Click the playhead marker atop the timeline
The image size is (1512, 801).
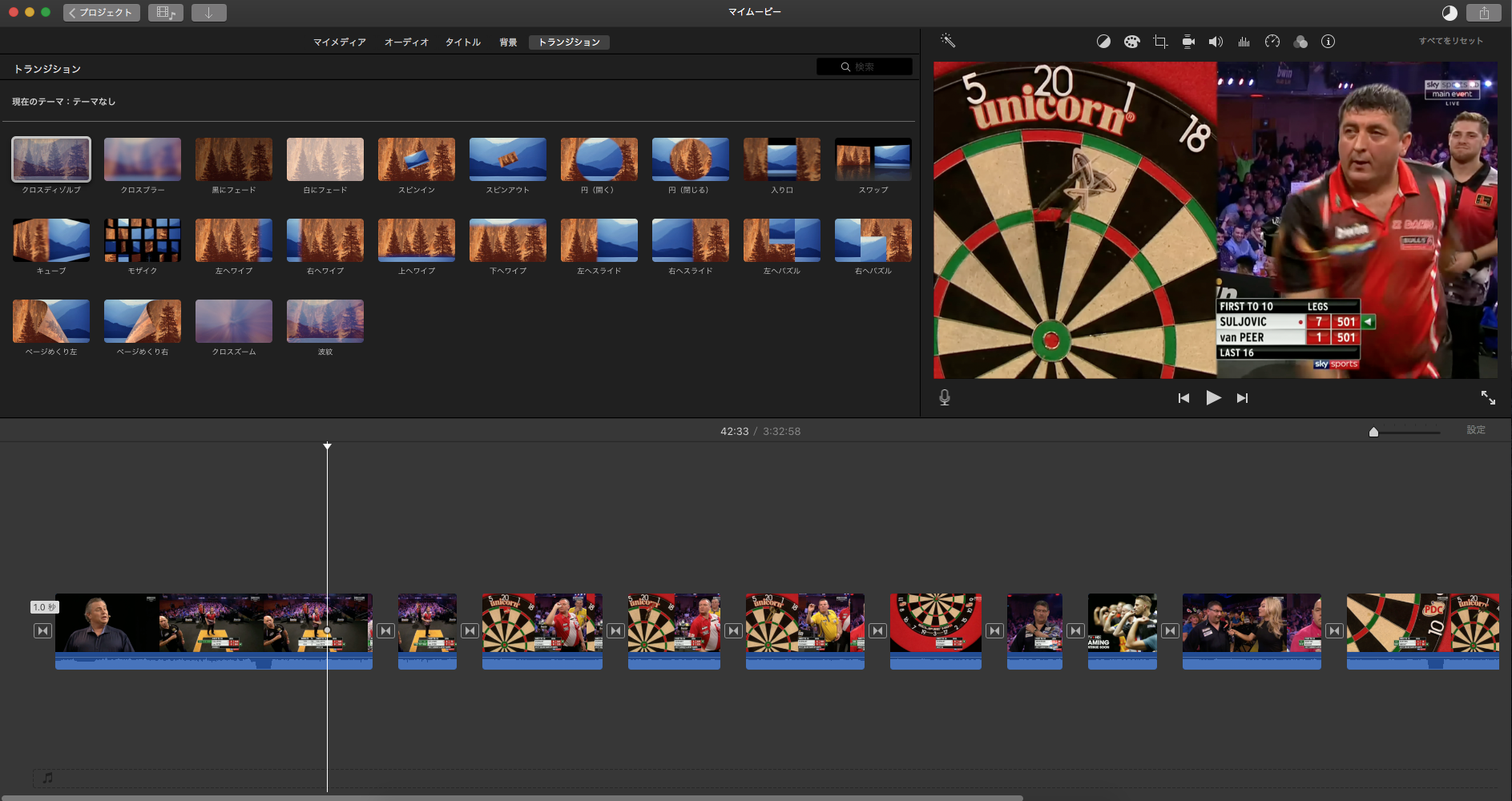click(327, 445)
